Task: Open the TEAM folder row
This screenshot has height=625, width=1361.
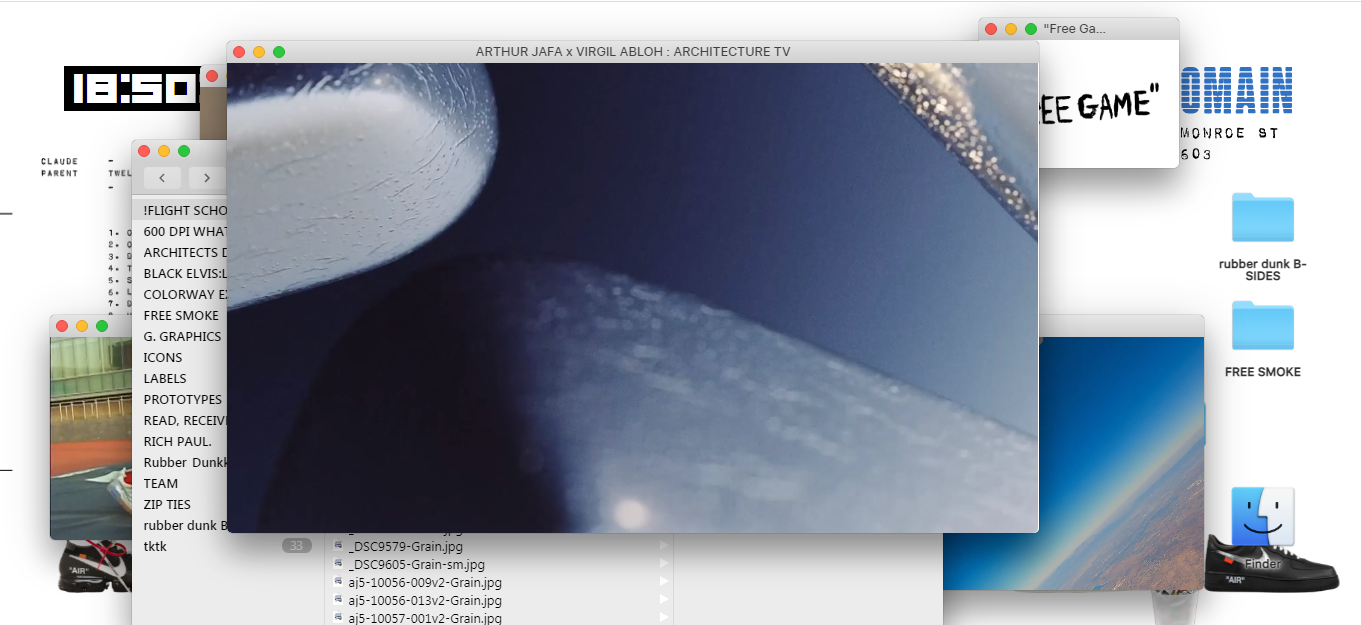Action: 180,483
